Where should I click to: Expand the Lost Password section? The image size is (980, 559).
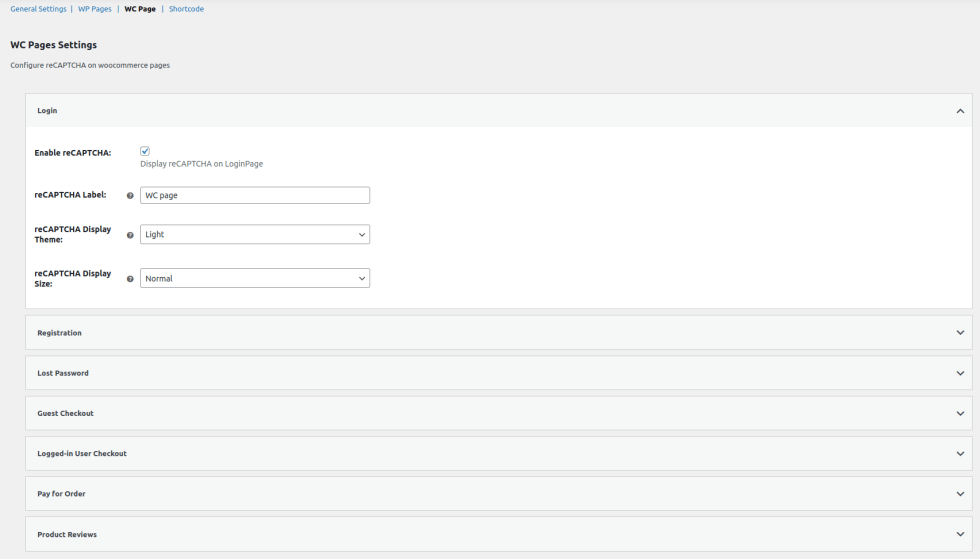point(499,373)
